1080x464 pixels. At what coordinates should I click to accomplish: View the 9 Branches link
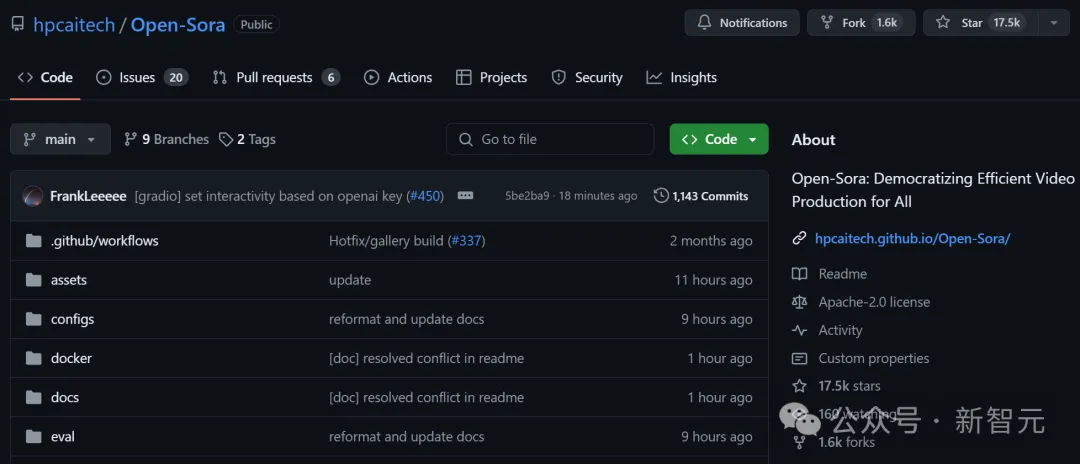tap(166, 139)
